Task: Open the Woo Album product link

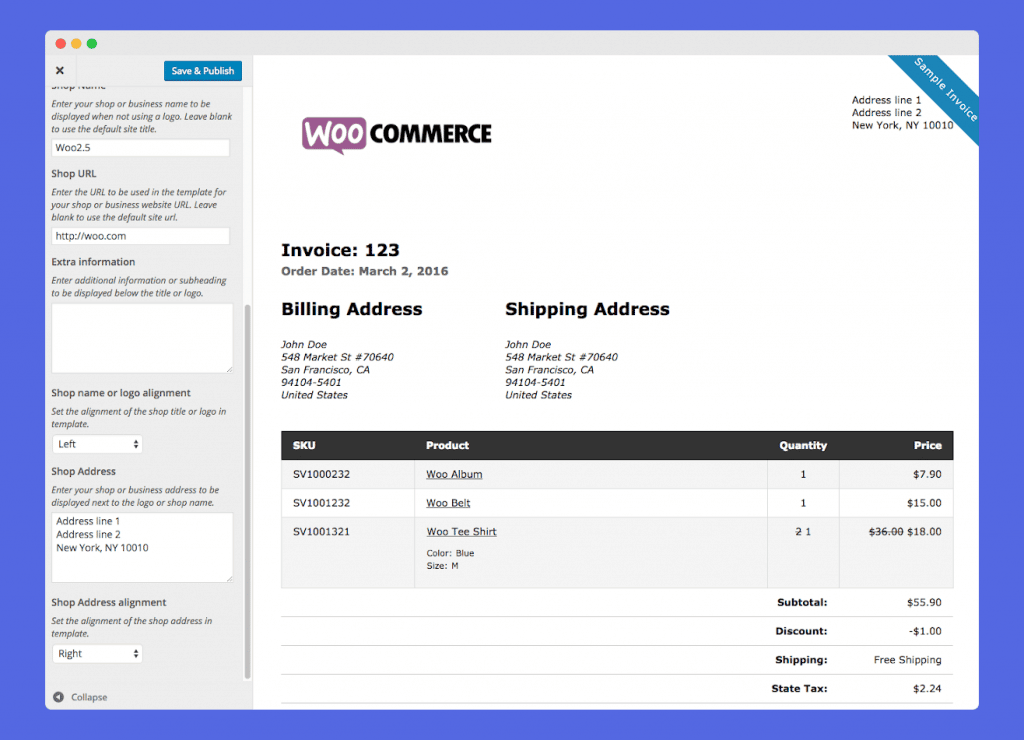Action: (454, 474)
